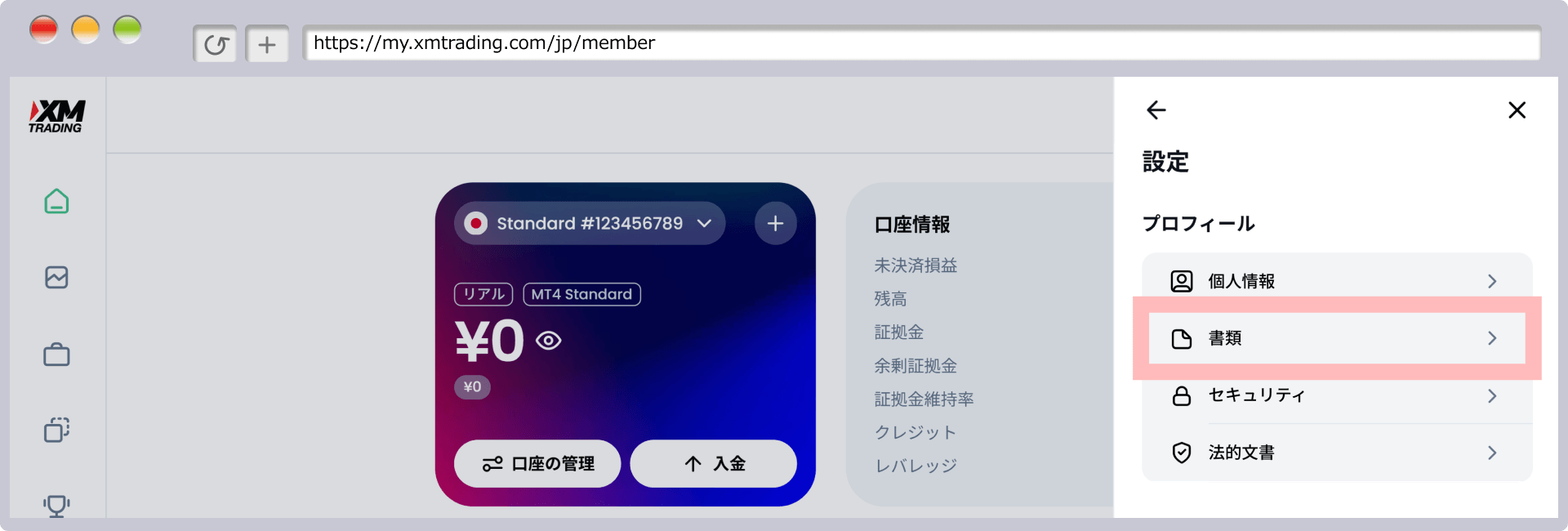The width and height of the screenshot is (1568, 531).
Task: Click the copy squares sidebar icon
Action: click(x=56, y=430)
